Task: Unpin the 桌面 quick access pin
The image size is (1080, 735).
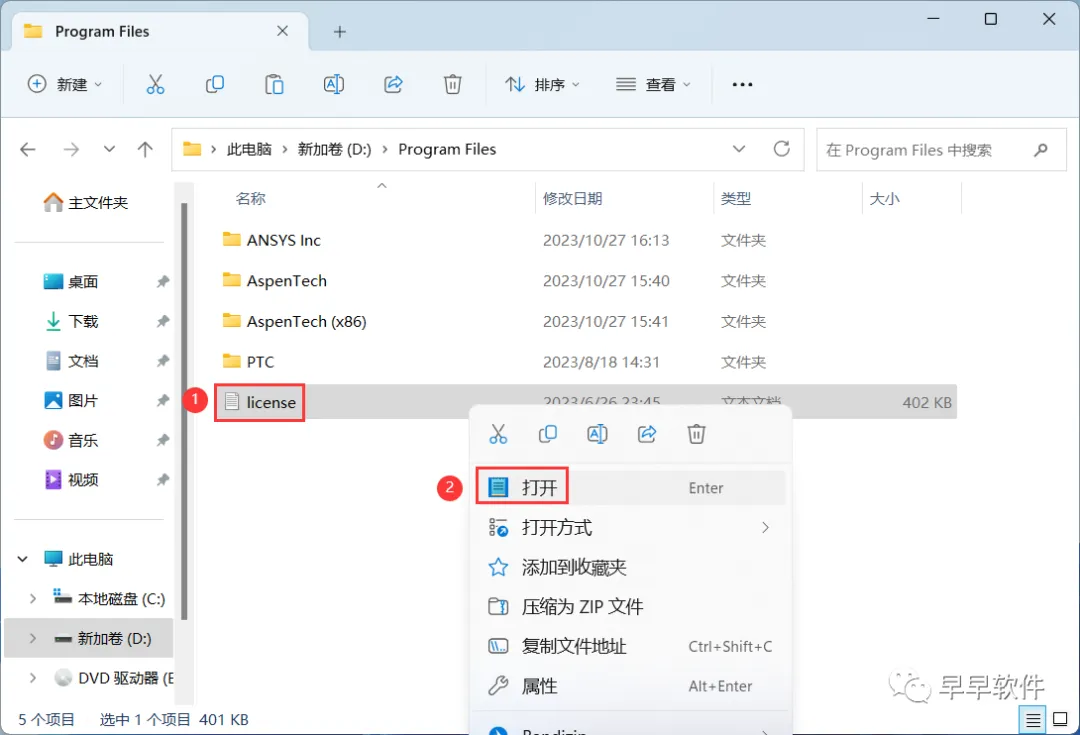Action: (x=163, y=282)
